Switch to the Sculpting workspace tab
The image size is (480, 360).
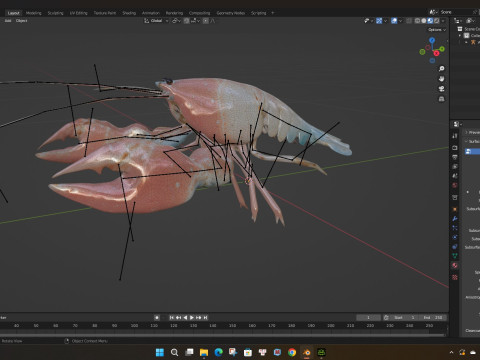point(55,13)
